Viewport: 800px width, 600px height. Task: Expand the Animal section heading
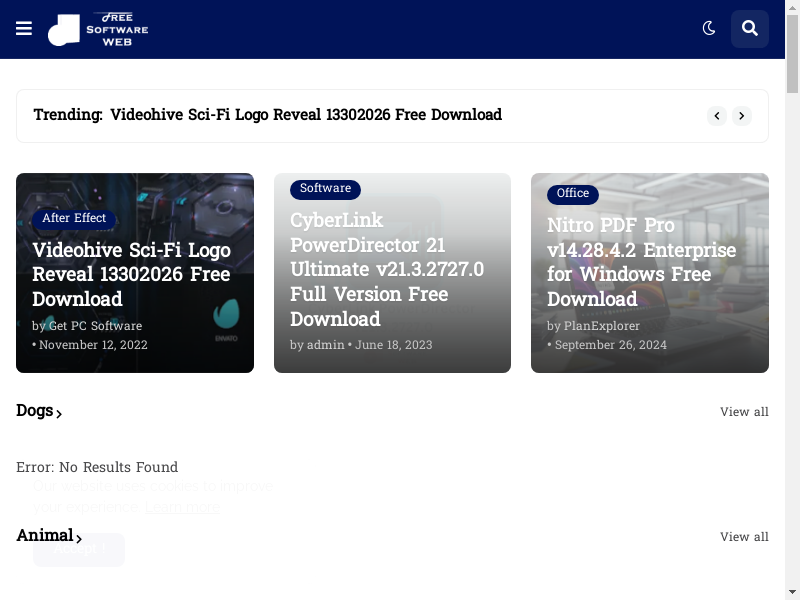tap(49, 536)
